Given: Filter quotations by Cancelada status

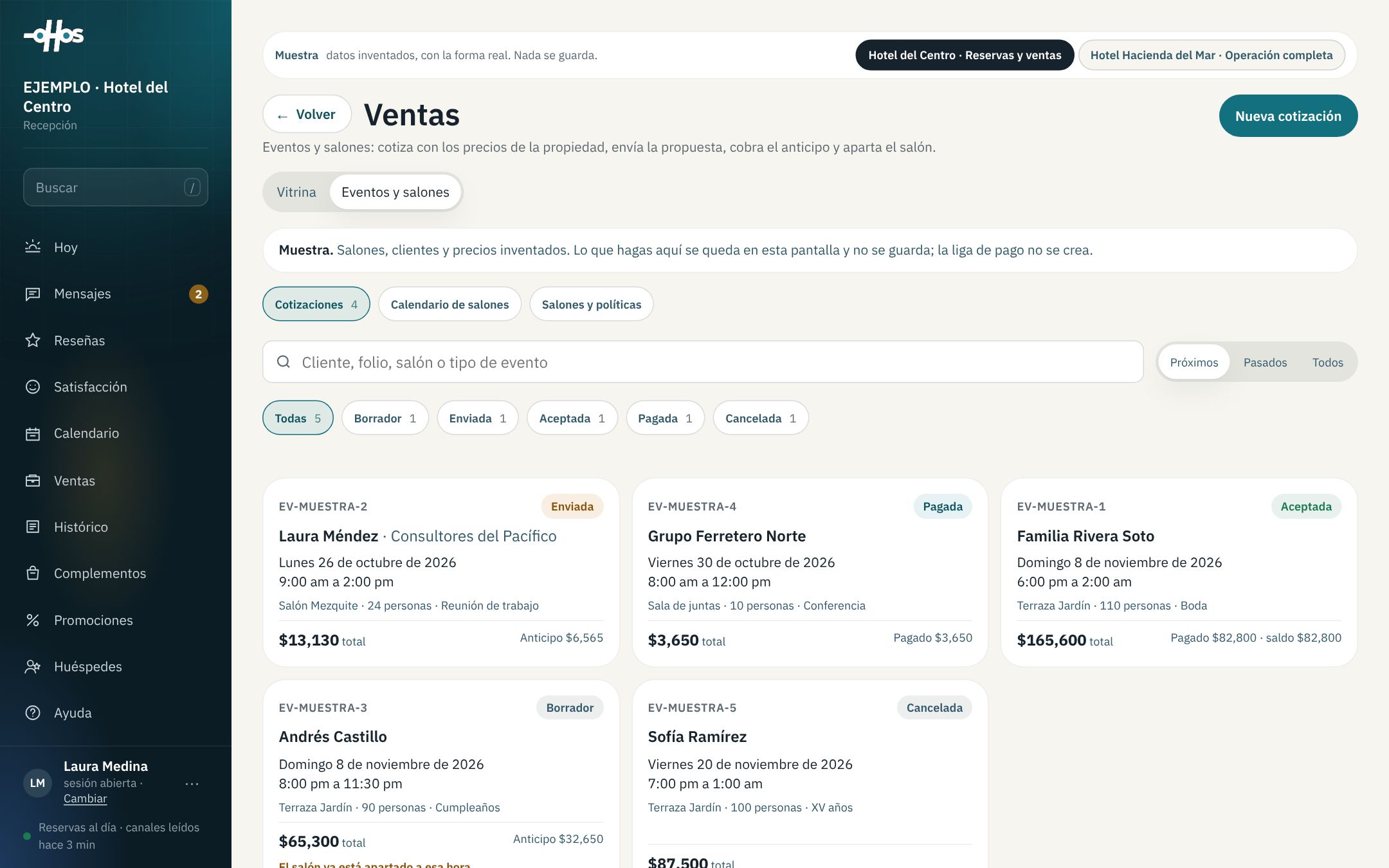Looking at the screenshot, I should 761,418.
